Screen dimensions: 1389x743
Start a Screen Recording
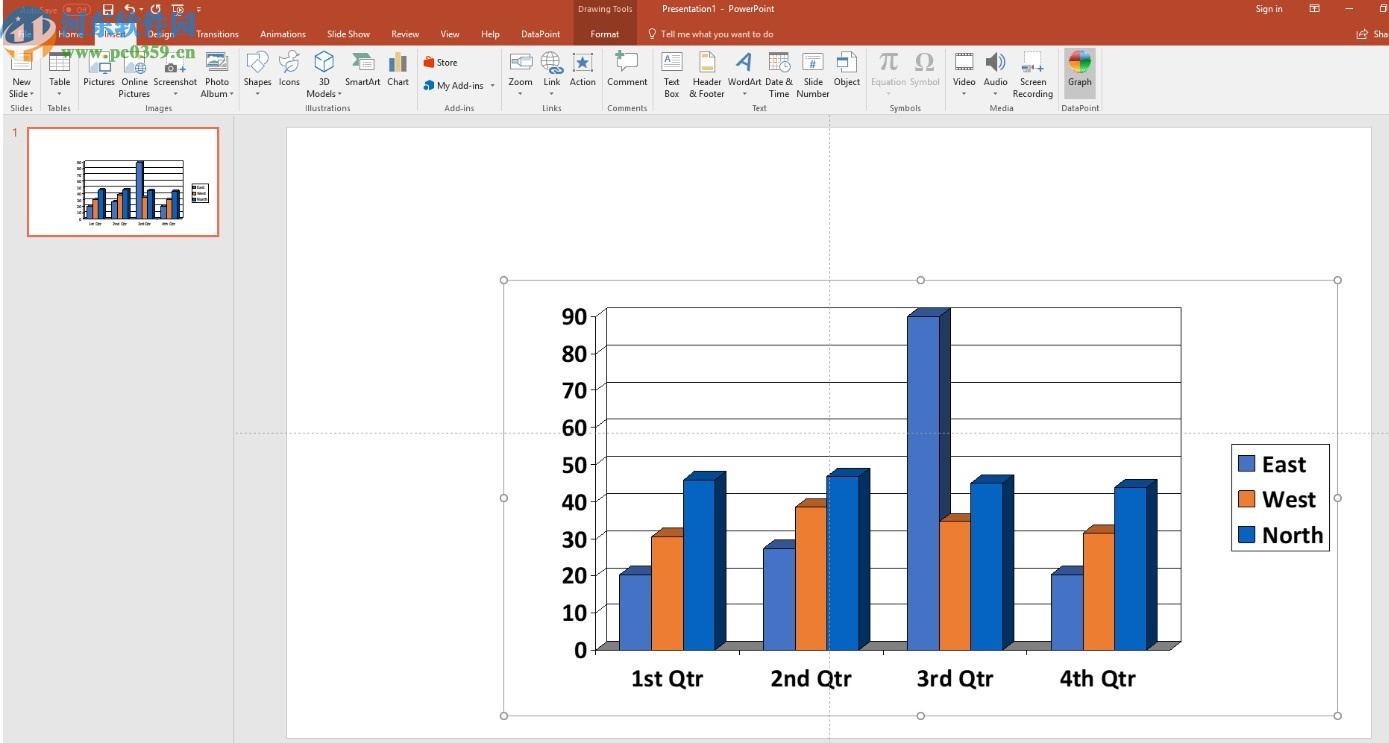pyautogui.click(x=1033, y=75)
